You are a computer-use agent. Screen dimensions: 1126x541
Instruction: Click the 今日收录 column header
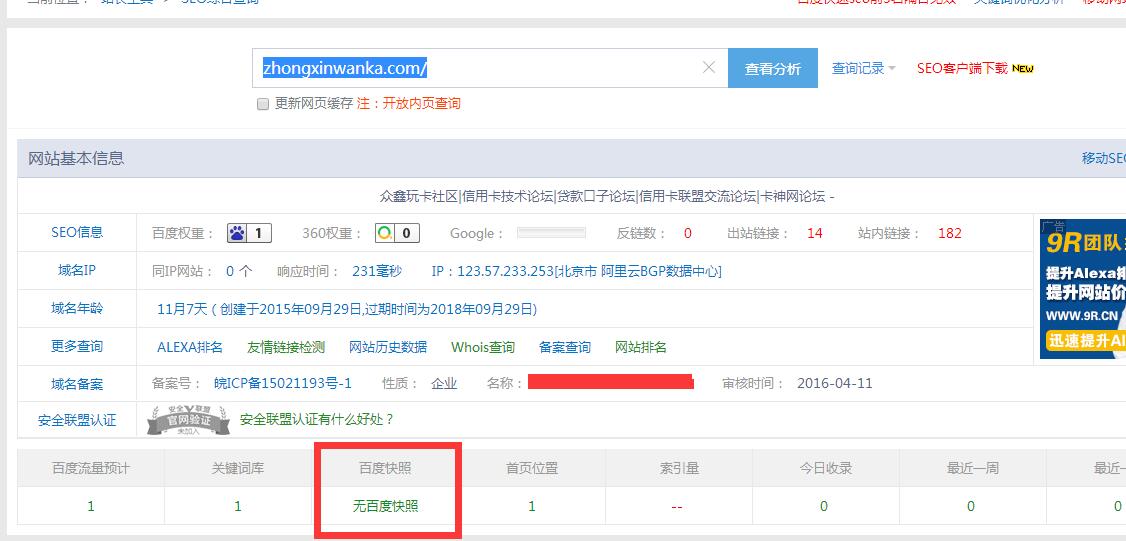click(826, 468)
